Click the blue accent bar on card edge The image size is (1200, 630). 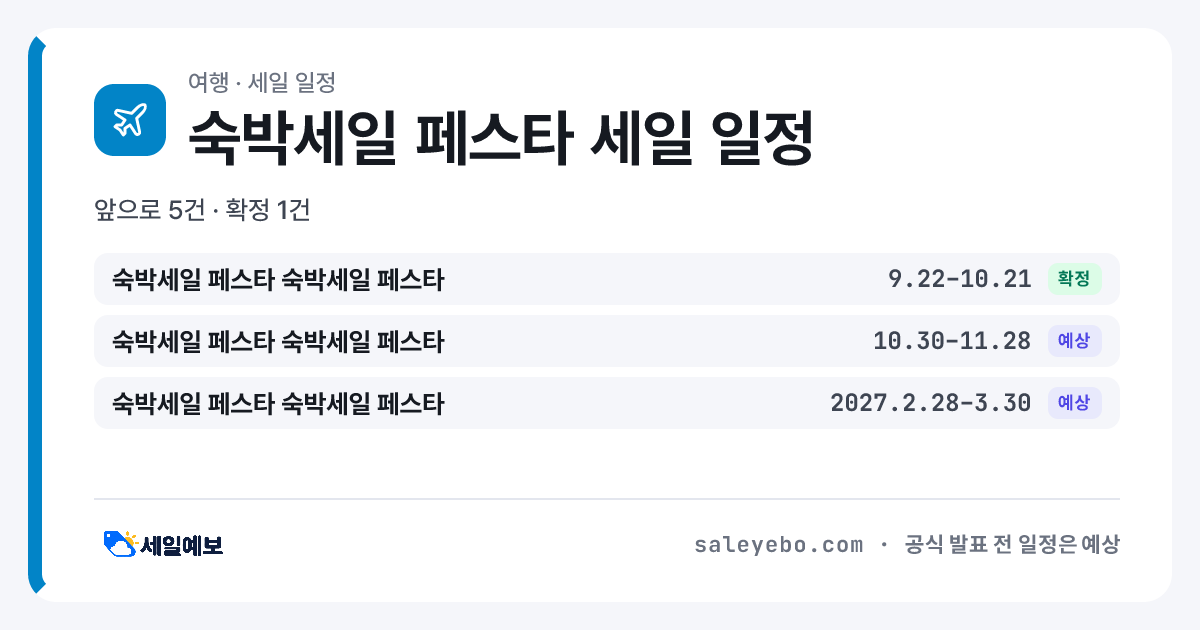pyautogui.click(x=36, y=315)
